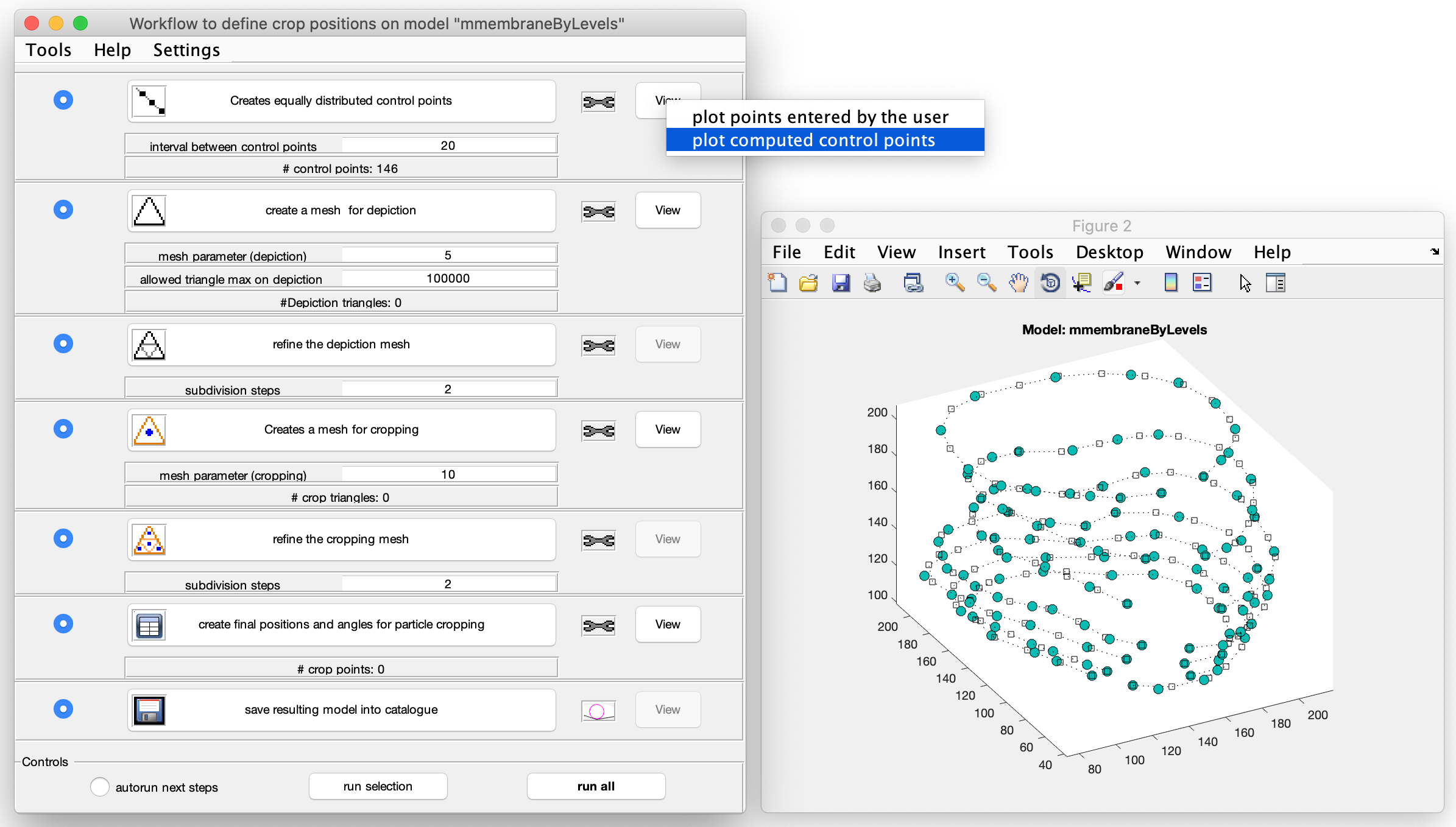Toggle the Rotate 3D tool

click(1050, 283)
